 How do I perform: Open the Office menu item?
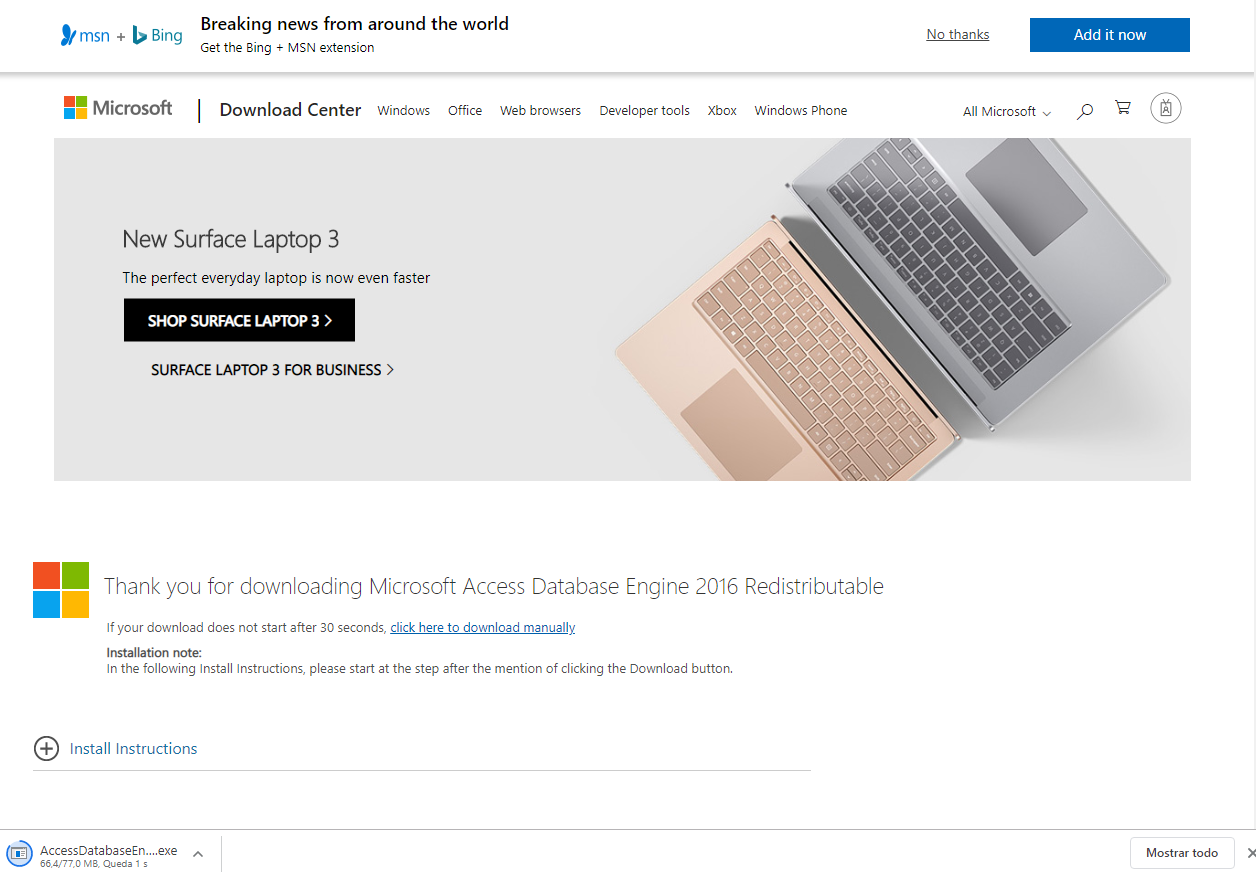point(465,111)
